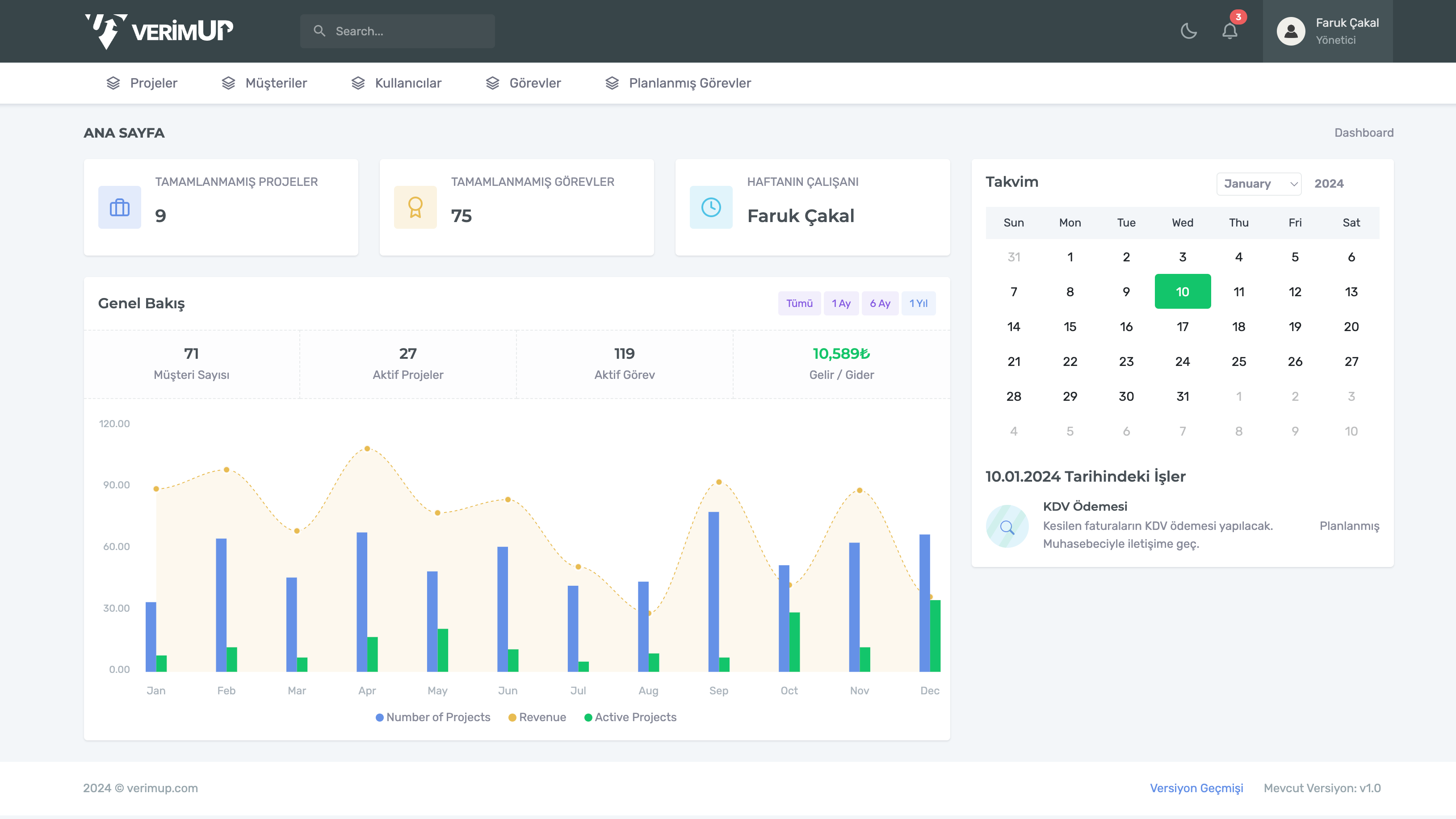The image size is (1456, 819).
Task: Click the search magnifier icon
Action: point(319,31)
